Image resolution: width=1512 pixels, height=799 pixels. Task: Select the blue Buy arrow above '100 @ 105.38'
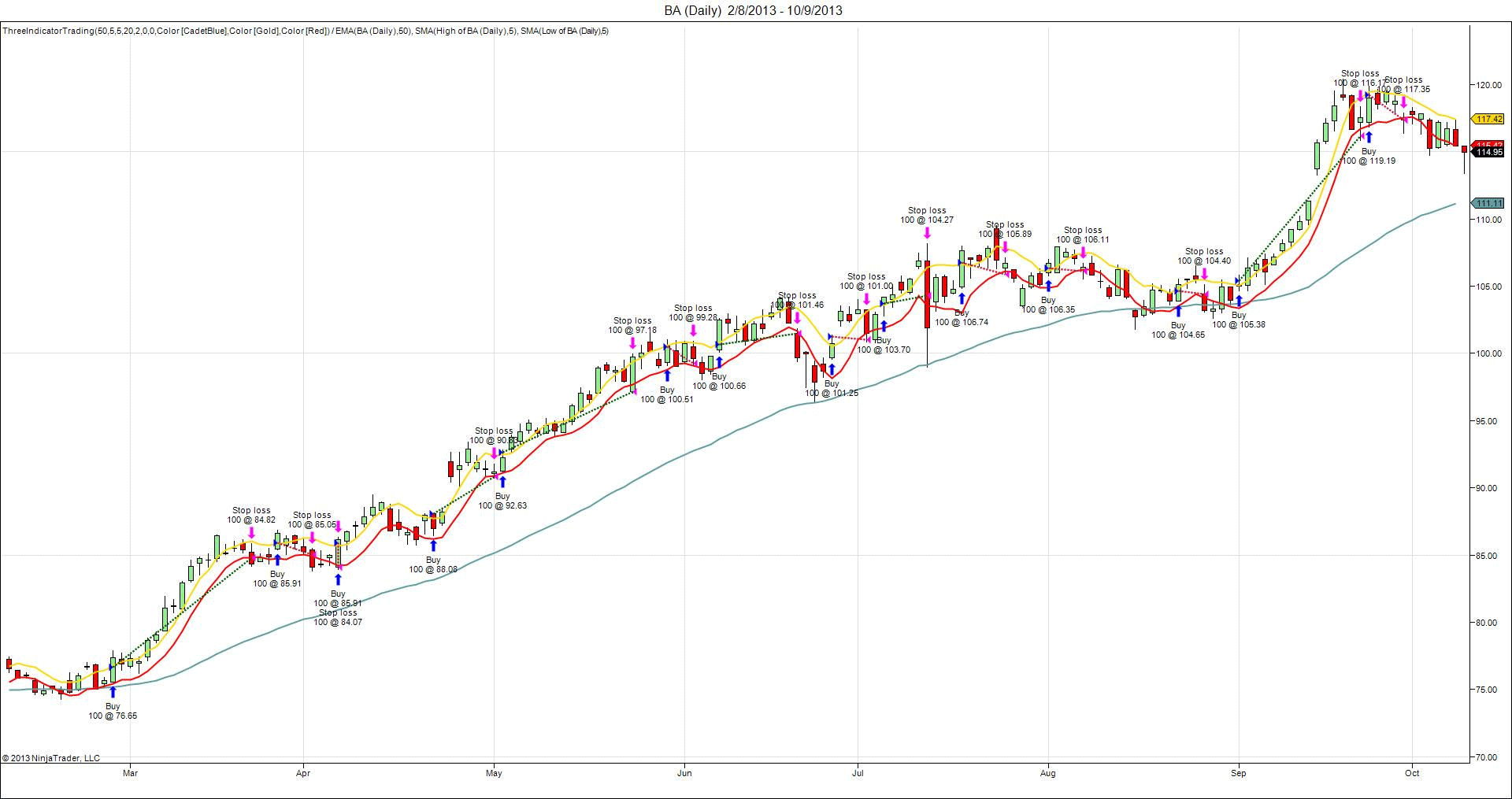(1239, 301)
